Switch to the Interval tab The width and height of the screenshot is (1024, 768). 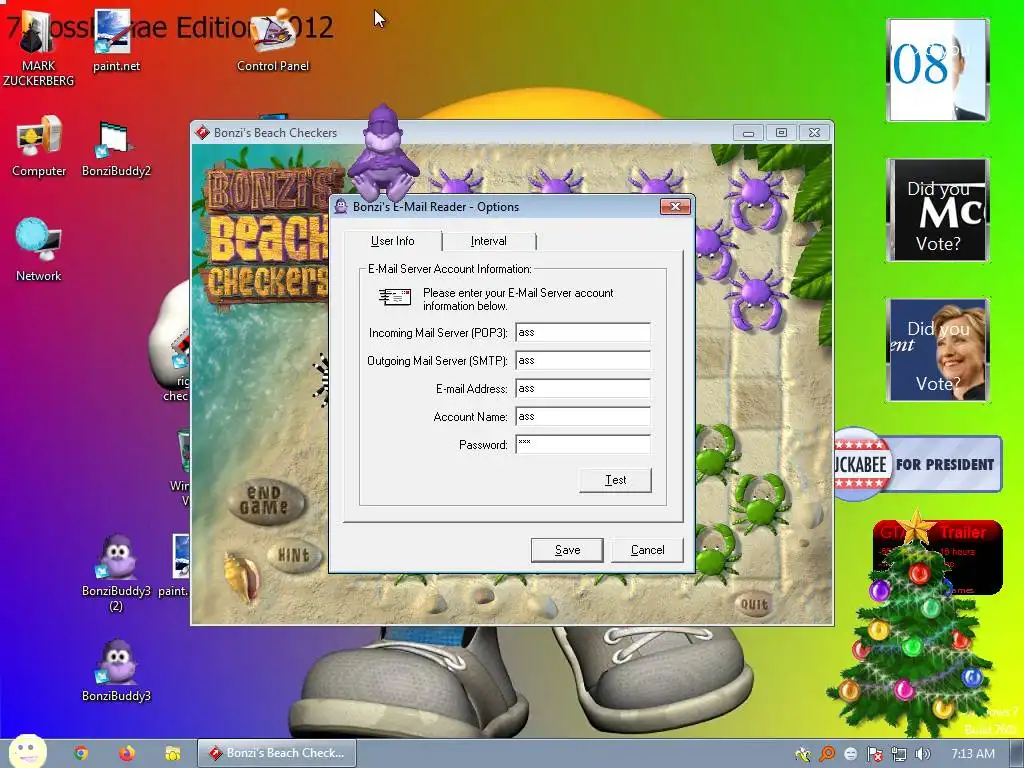(x=488, y=241)
